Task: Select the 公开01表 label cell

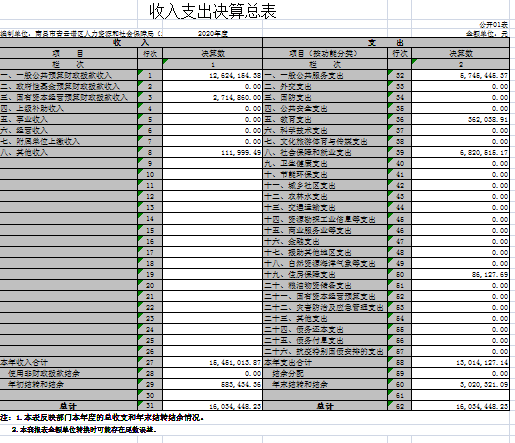Action: (493, 25)
